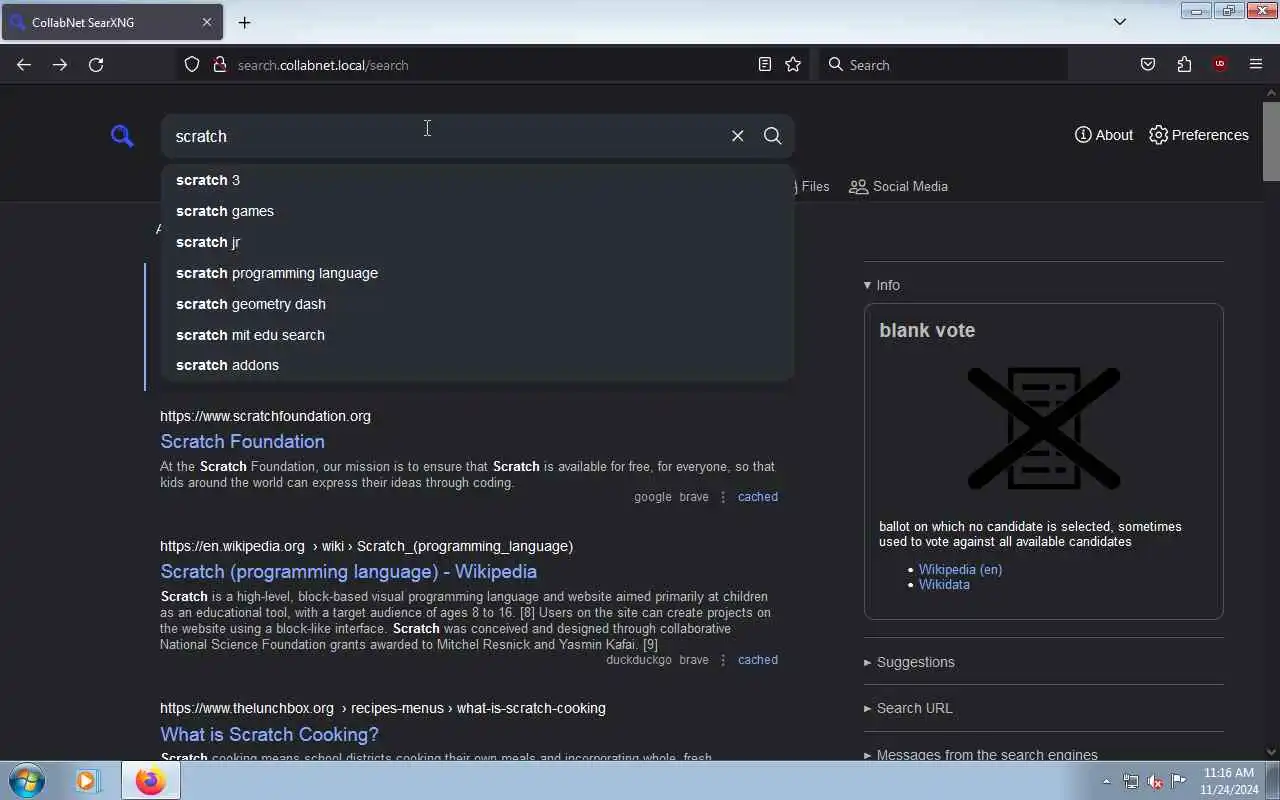Click the Action Center flag icon
The width and height of the screenshot is (1280, 800).
pyautogui.click(x=1179, y=781)
